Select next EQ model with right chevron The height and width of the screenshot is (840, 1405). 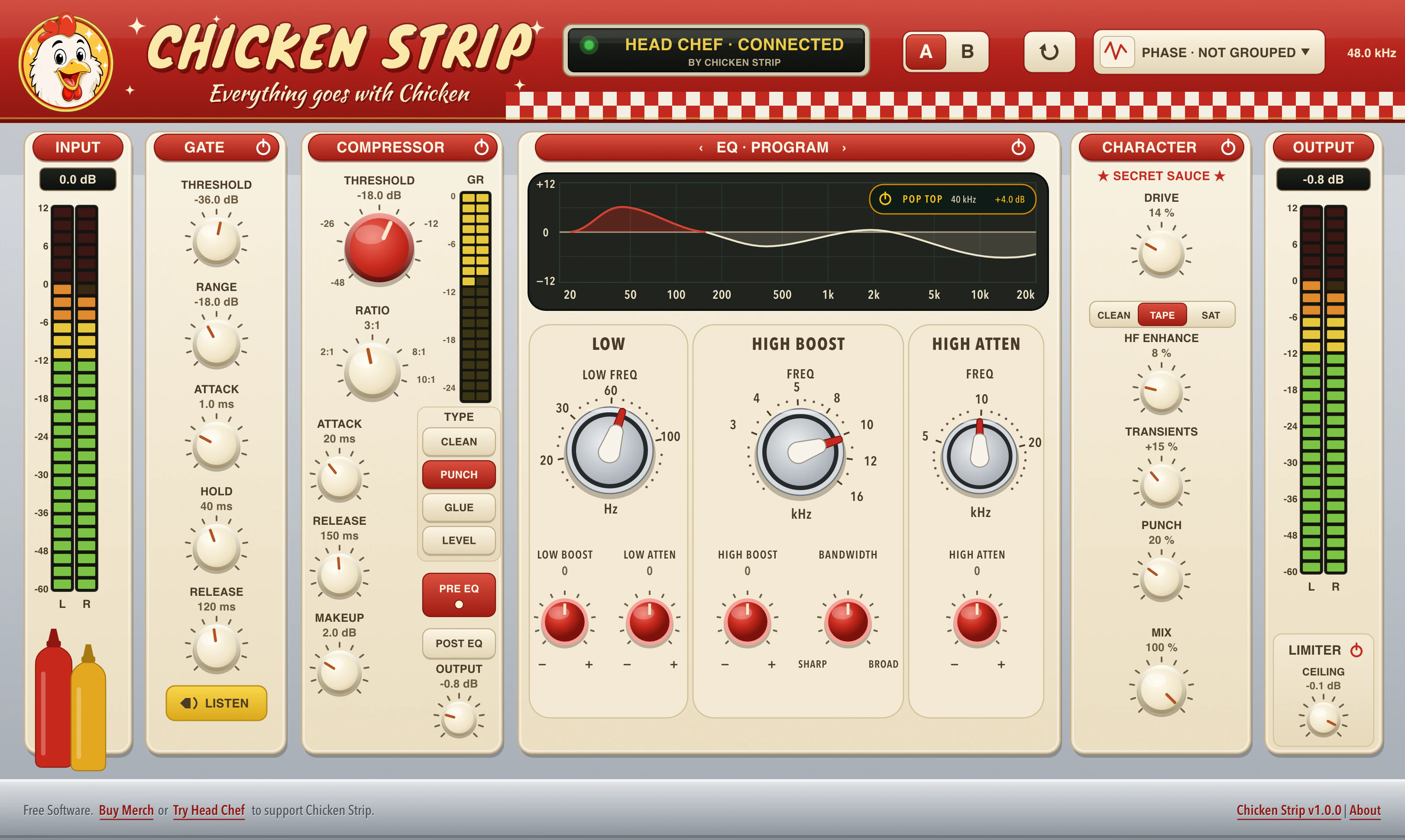pyautogui.click(x=844, y=149)
